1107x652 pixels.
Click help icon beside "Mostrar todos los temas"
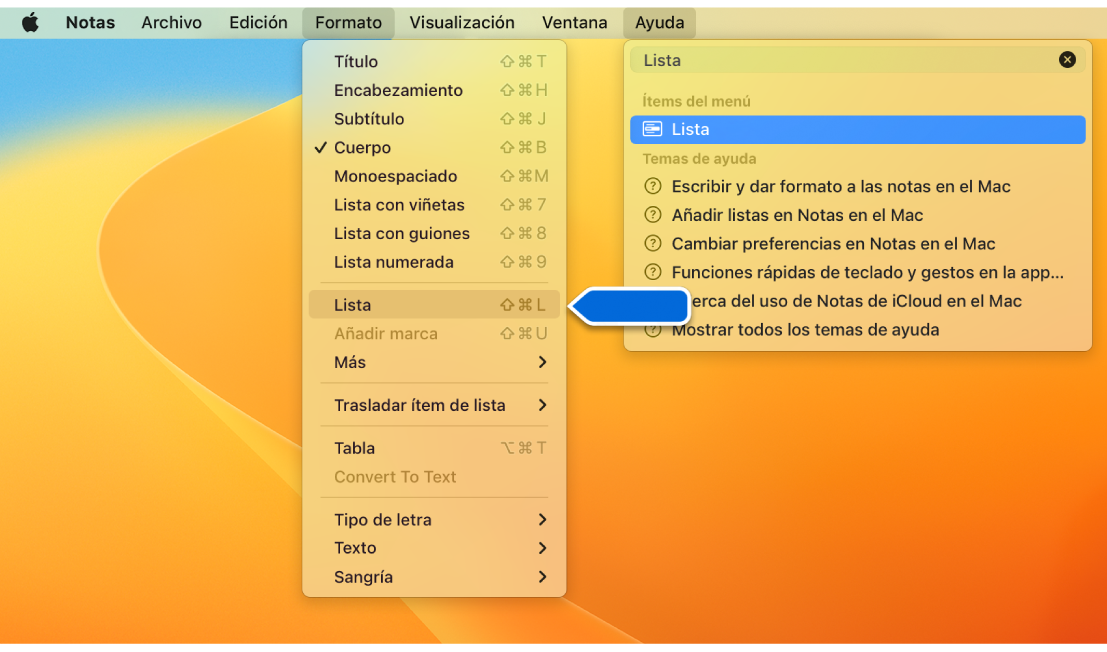click(654, 329)
